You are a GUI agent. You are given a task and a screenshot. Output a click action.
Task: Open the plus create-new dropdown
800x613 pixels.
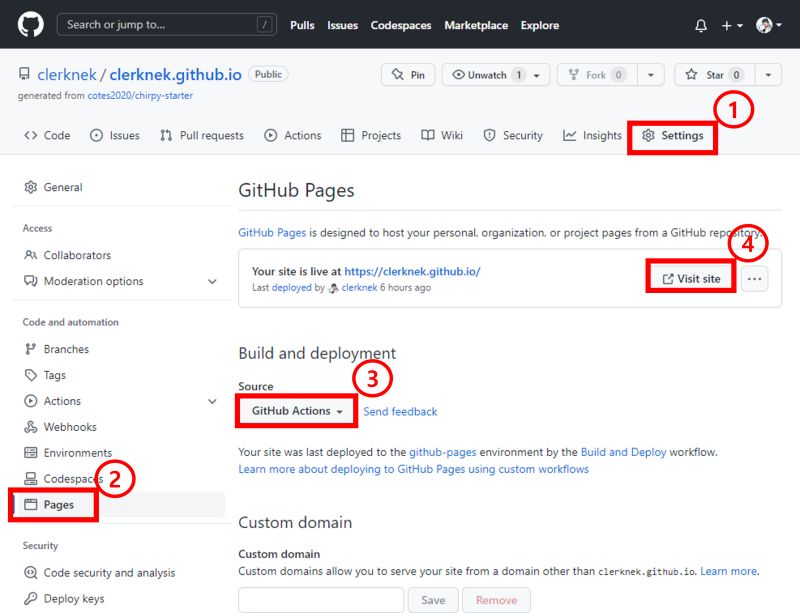click(727, 24)
